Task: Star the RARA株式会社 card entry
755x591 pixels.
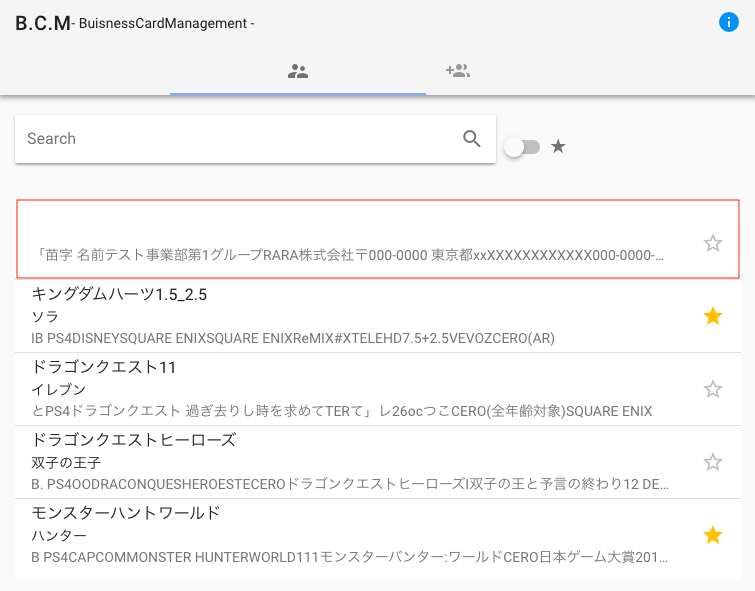Action: (713, 243)
